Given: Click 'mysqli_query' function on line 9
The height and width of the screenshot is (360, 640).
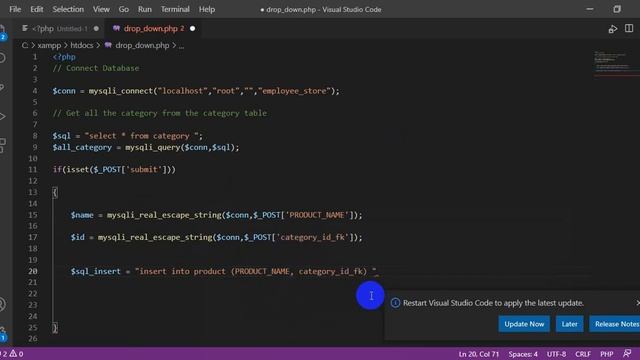Looking at the screenshot, I should [x=153, y=147].
